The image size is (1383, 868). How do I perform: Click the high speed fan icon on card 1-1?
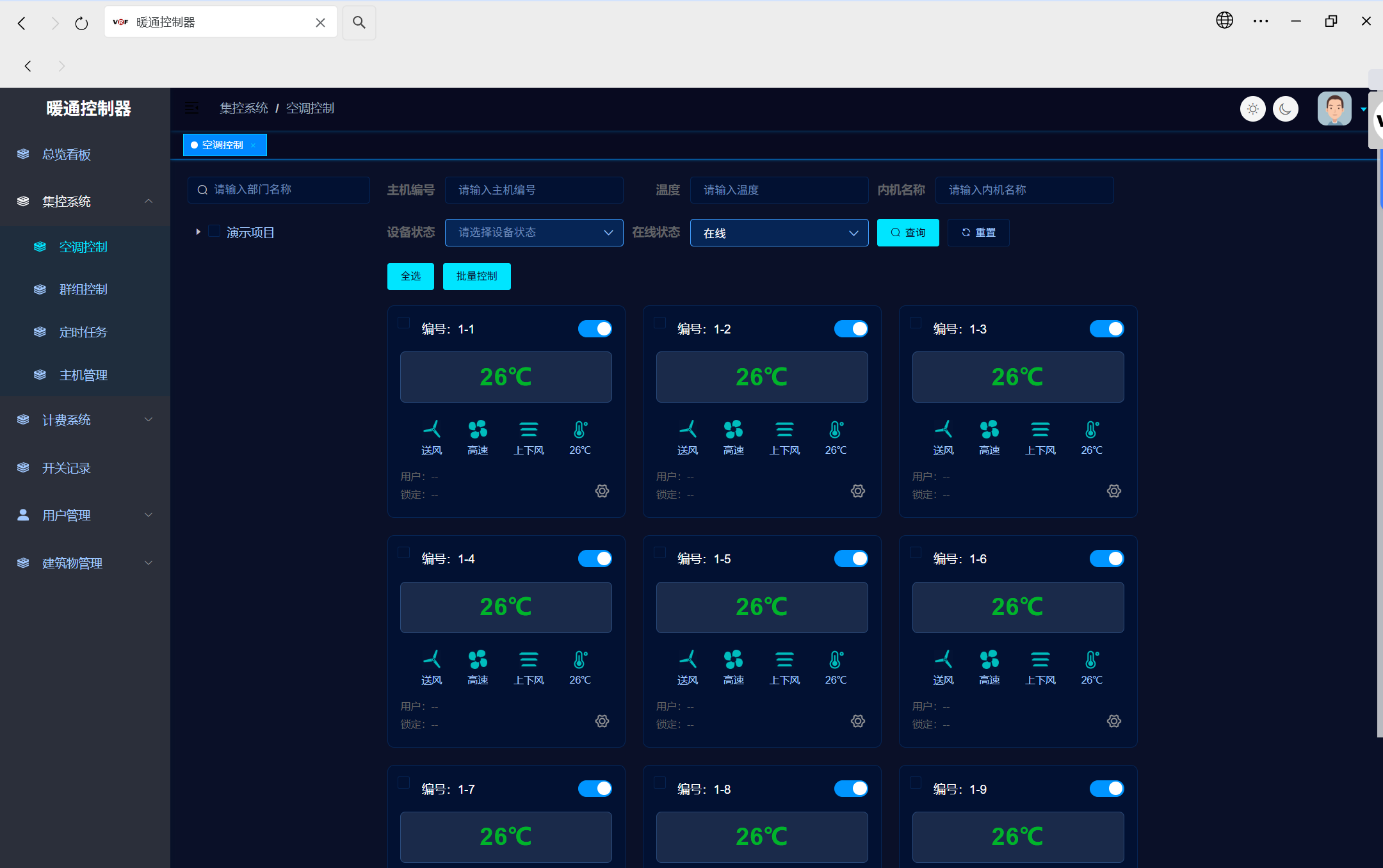[478, 429]
